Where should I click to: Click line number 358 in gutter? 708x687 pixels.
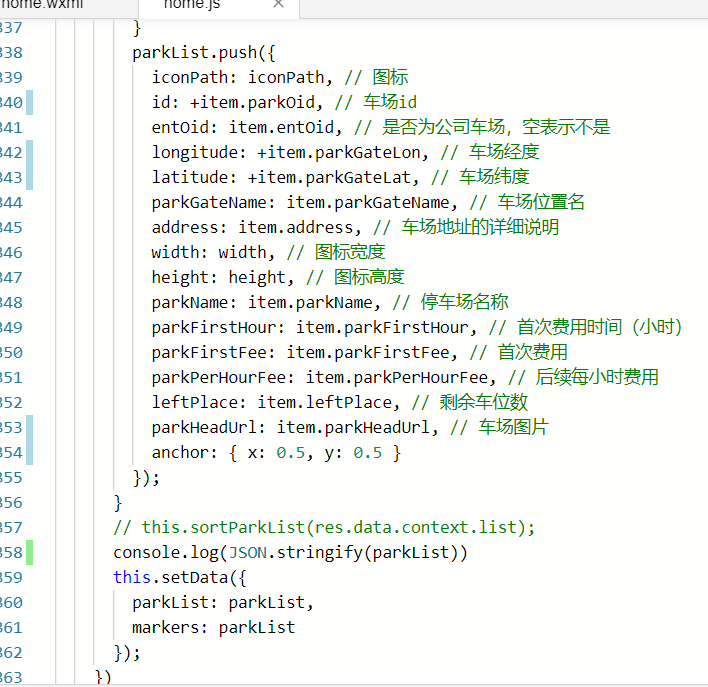pyautogui.click(x=11, y=552)
